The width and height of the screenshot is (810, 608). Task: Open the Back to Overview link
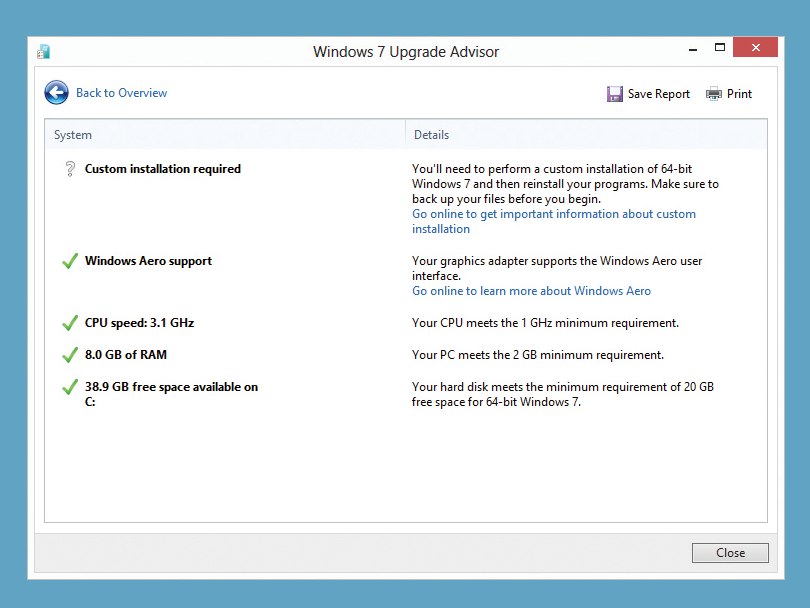tap(121, 93)
